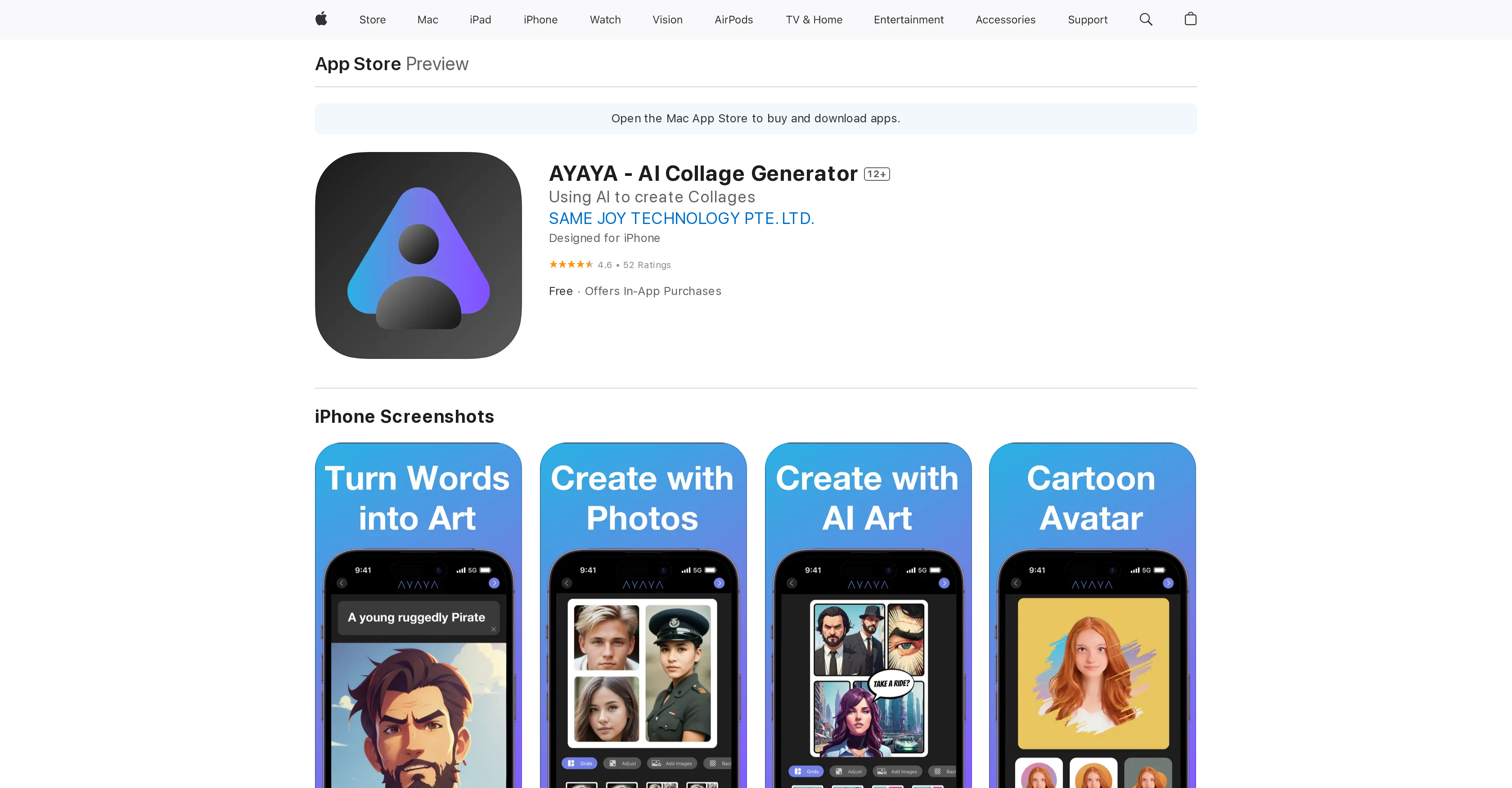1512x788 pixels.
Task: Click the back arrow in the Cartoon Avatar screenshot
Action: [1016, 582]
